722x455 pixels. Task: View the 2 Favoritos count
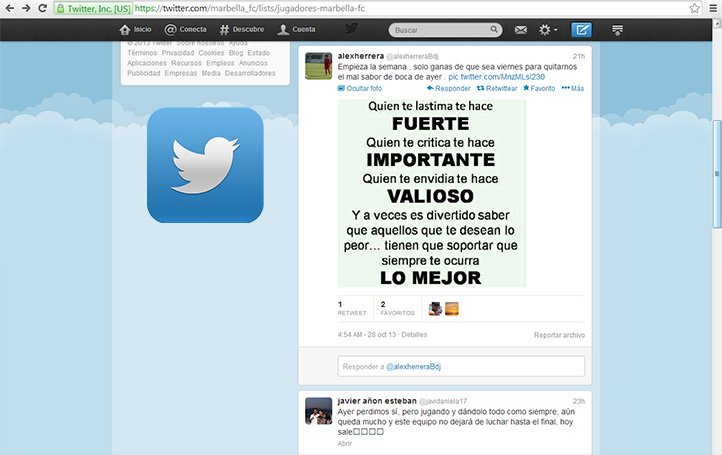(397, 309)
